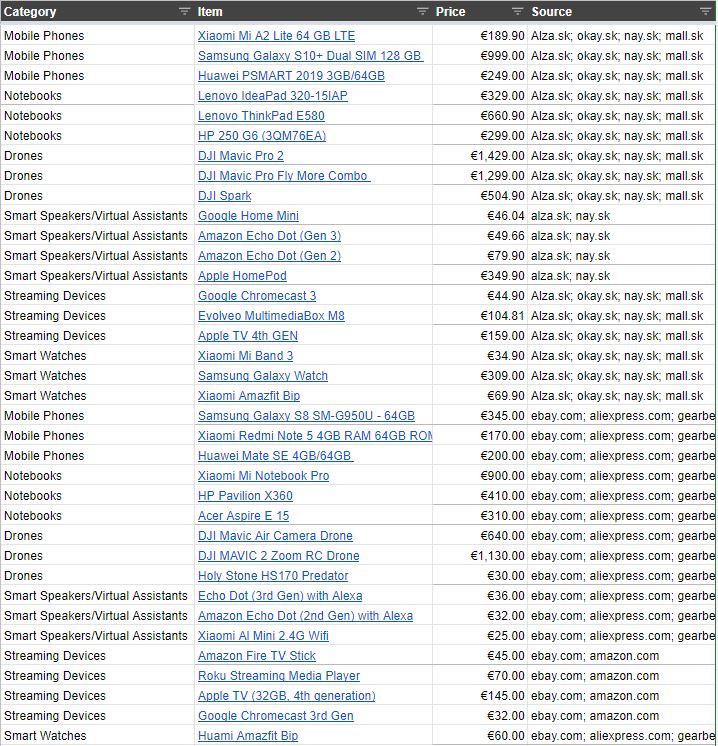
Task: Select the Source header cell
Action: click(622, 11)
